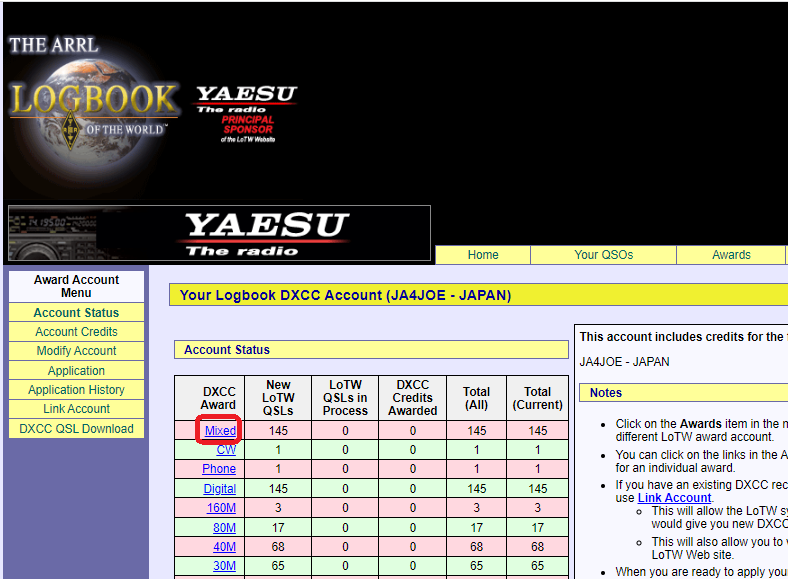This screenshot has height=579, width=788.
Task: Open the Yaesu The radio banner ad
Action: click(x=220, y=233)
